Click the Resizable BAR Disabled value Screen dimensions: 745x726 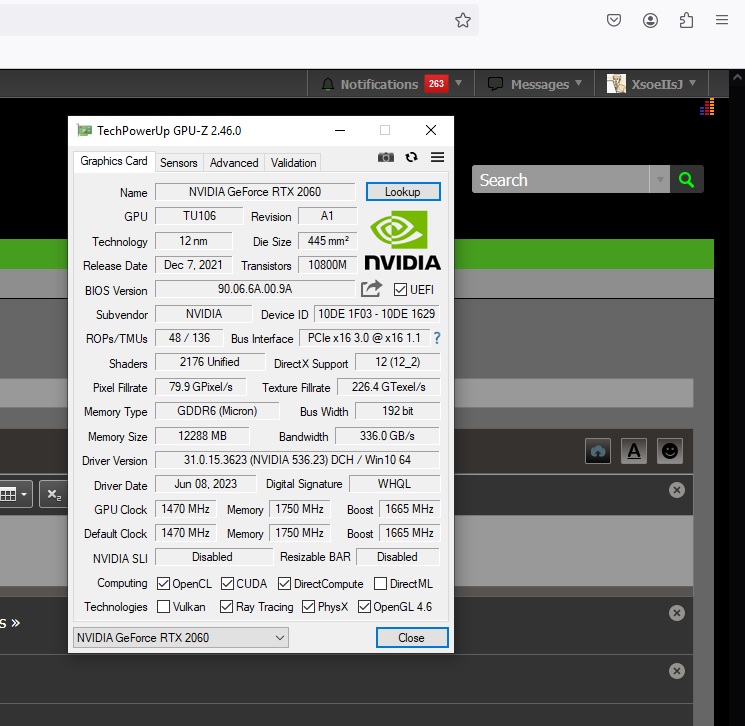[x=397, y=557]
